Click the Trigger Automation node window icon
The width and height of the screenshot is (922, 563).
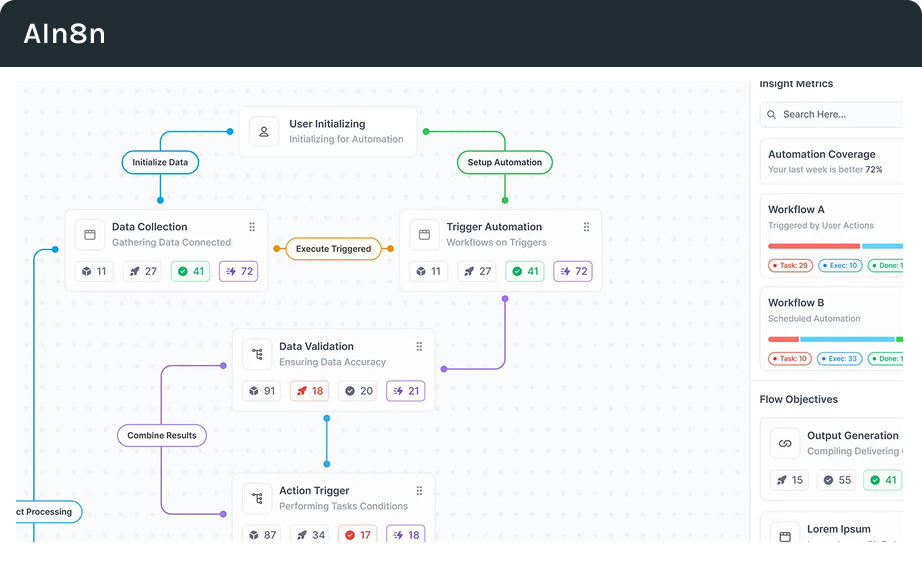click(424, 235)
